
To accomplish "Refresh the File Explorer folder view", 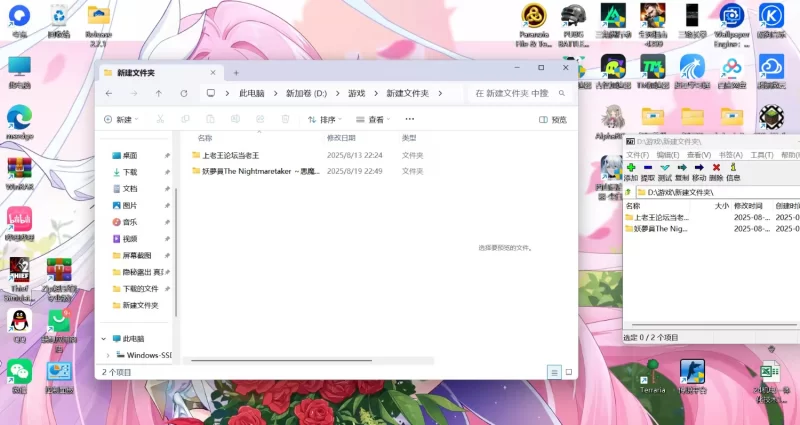I will pos(184,93).
